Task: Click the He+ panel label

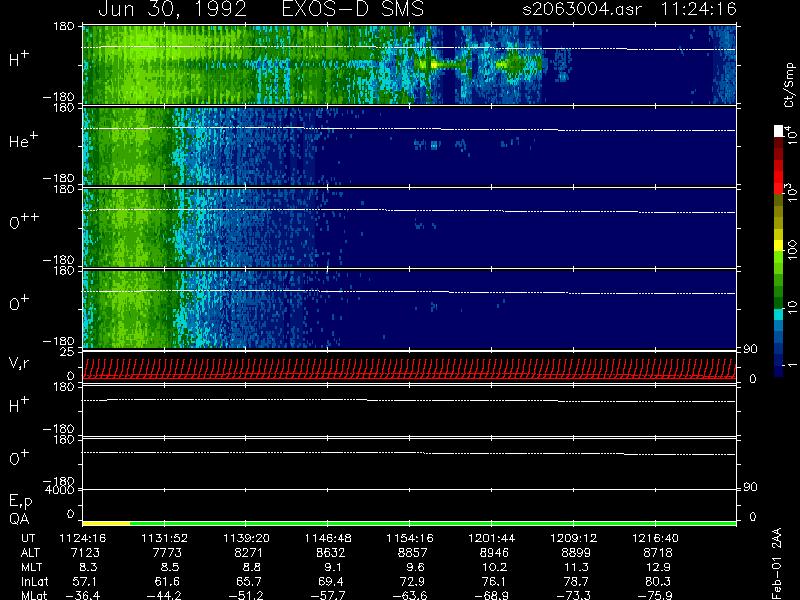Action: (x=23, y=140)
